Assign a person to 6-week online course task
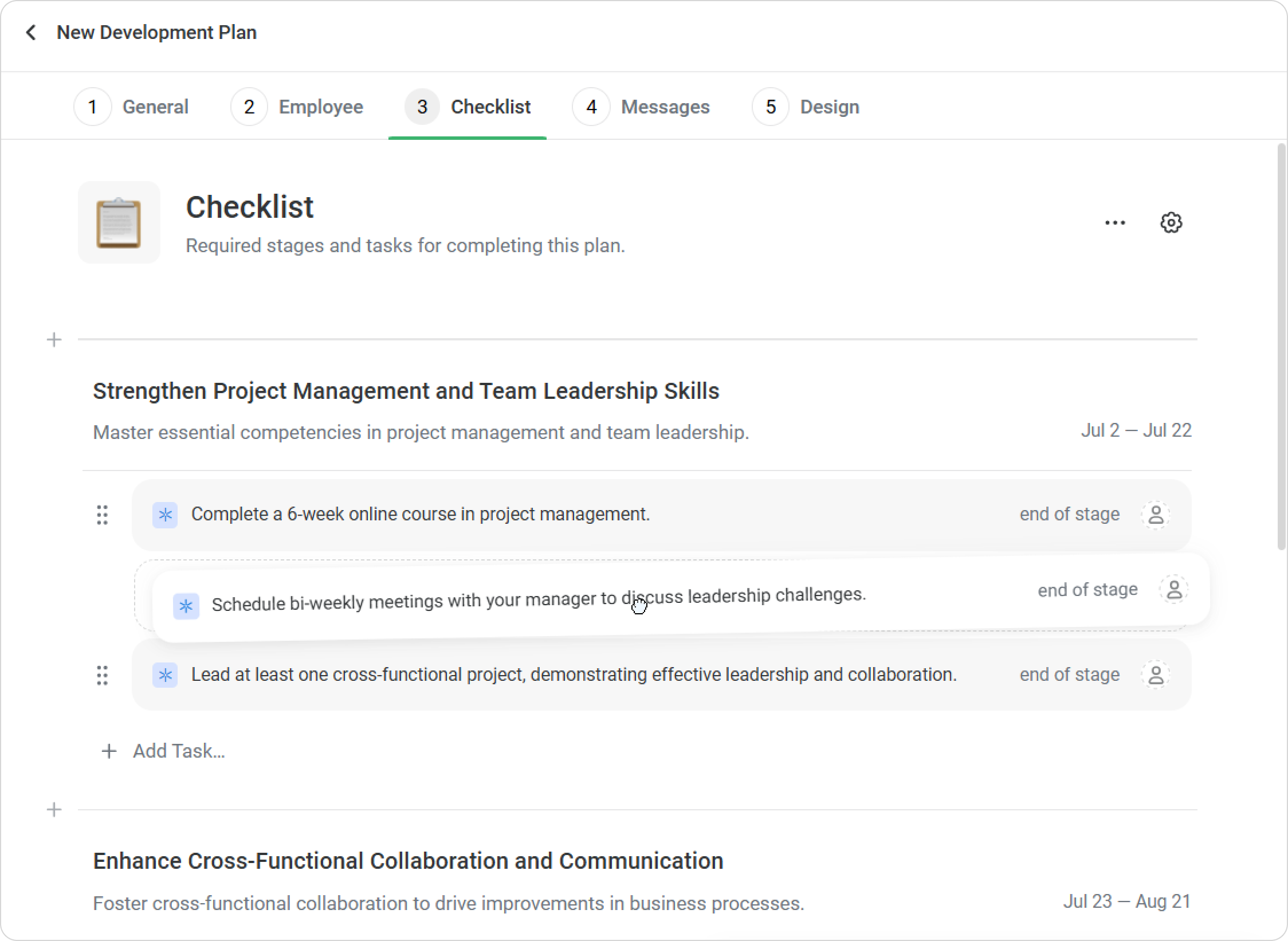The image size is (1288, 941). [x=1156, y=515]
